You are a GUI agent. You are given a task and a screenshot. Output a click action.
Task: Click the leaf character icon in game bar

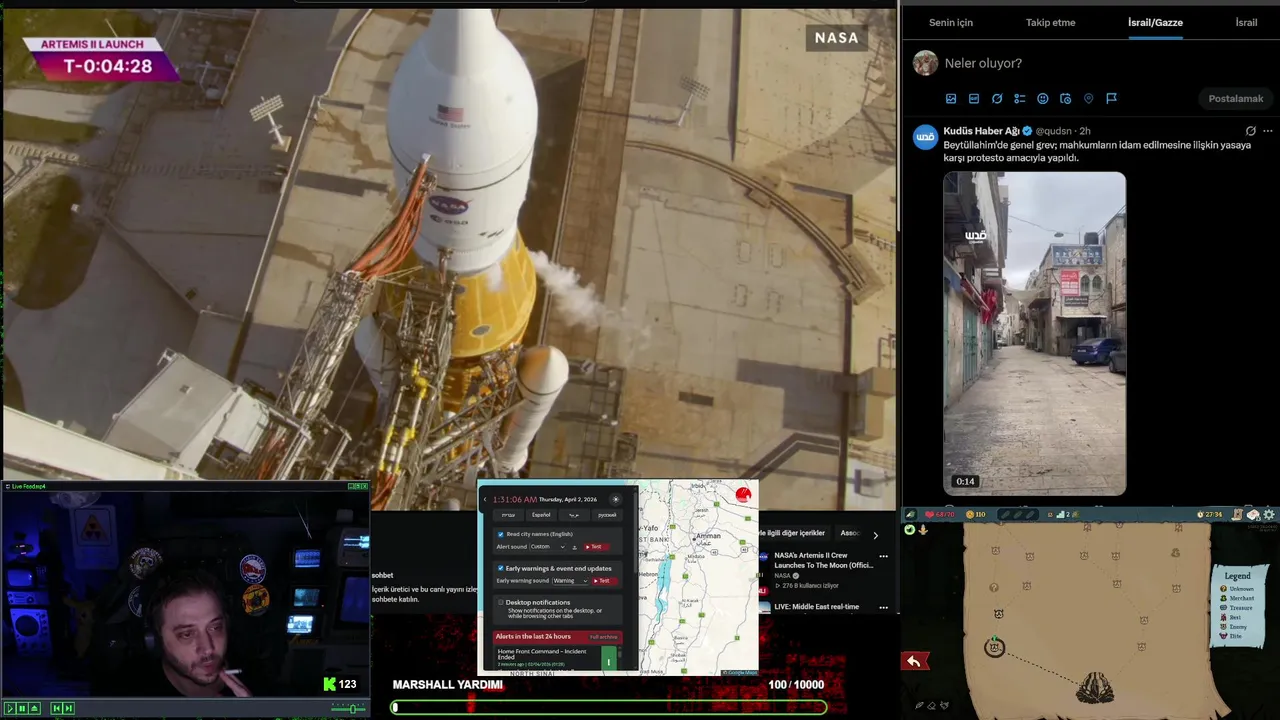[x=911, y=515]
